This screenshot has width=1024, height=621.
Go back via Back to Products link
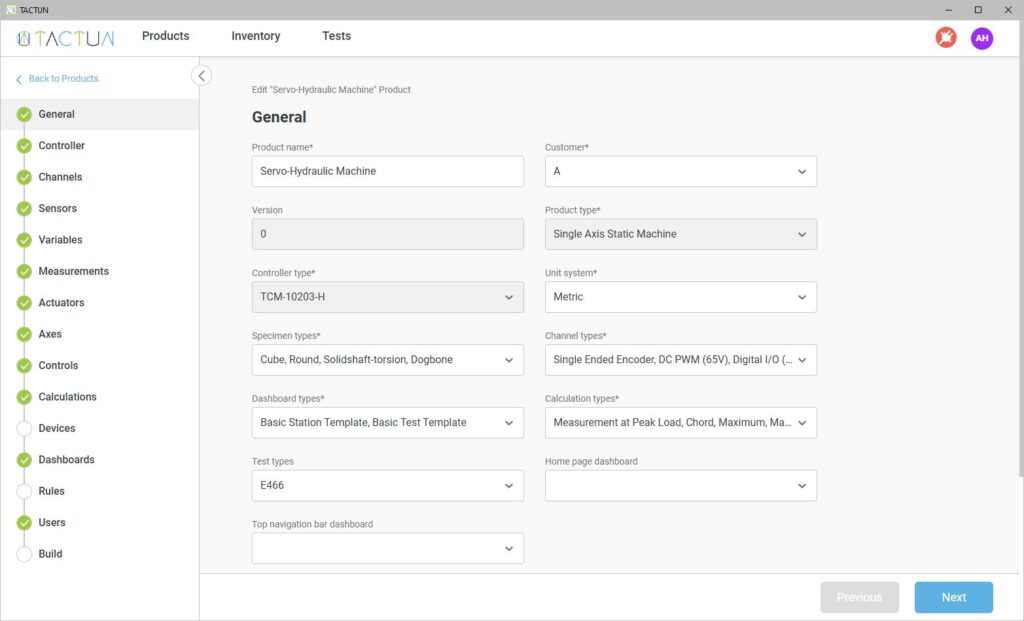click(x=62, y=79)
